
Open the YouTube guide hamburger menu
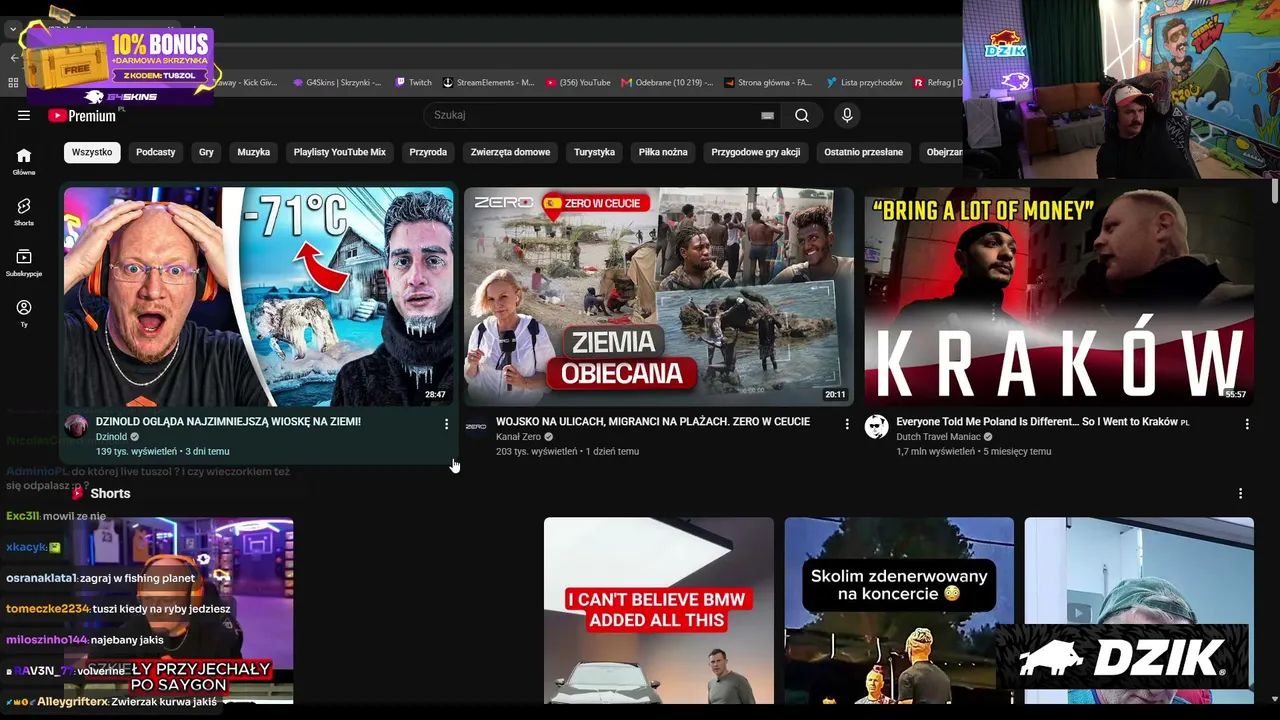pyautogui.click(x=24, y=115)
